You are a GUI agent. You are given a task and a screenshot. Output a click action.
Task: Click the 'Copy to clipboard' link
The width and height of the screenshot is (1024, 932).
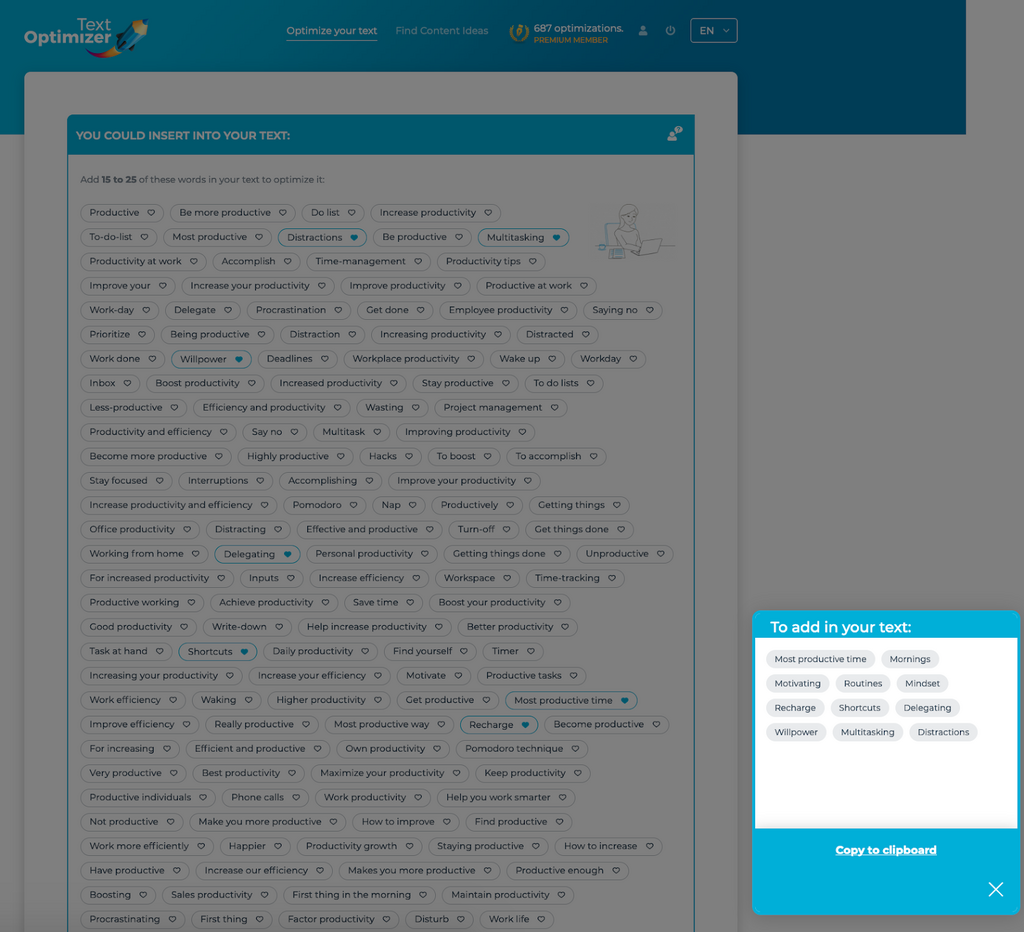pos(885,850)
